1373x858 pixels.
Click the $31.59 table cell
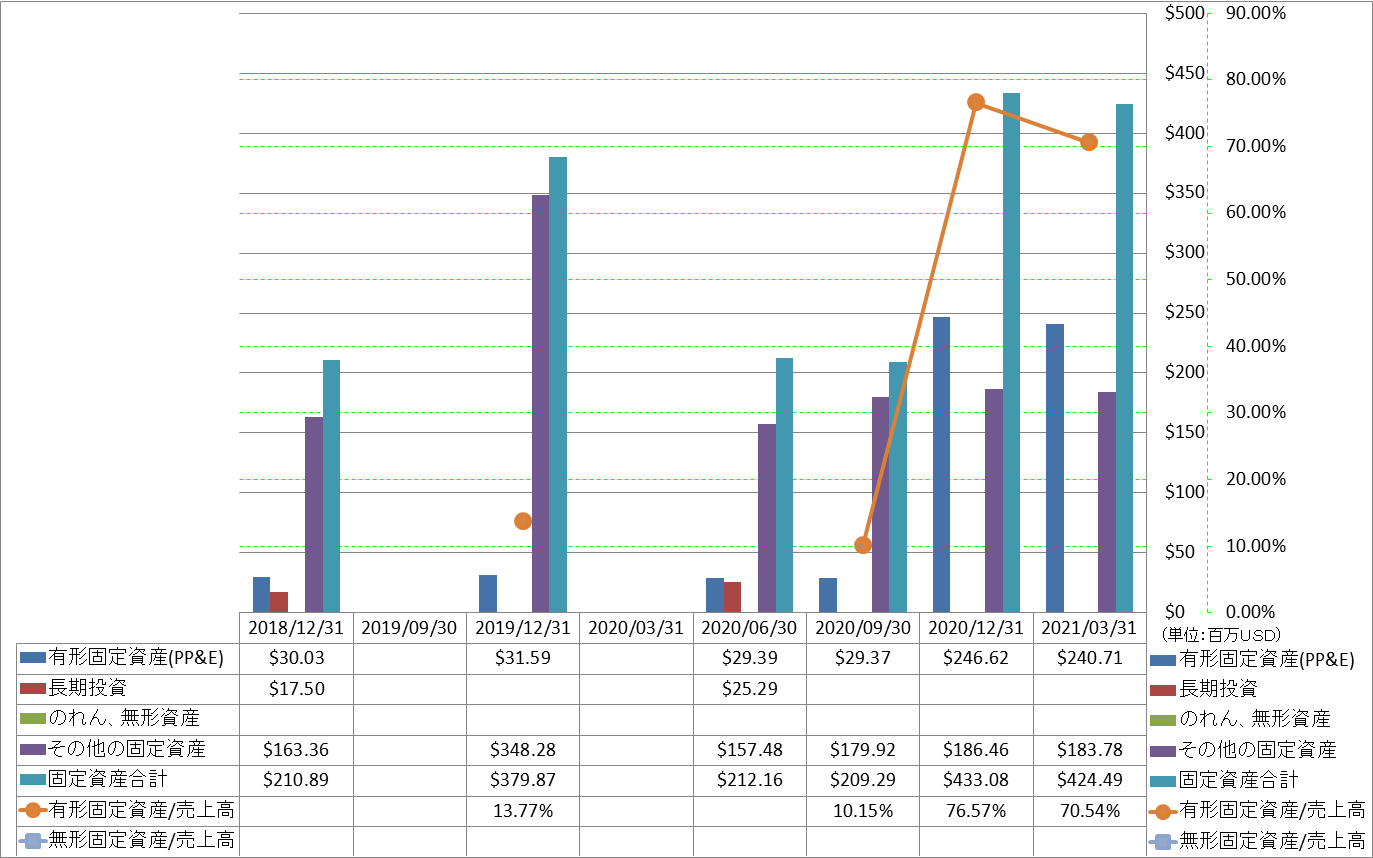coord(523,659)
